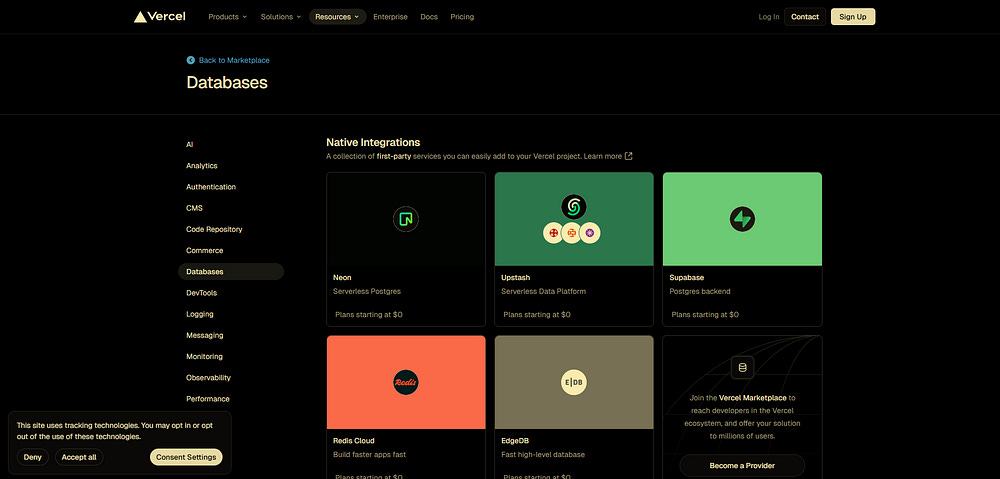Select the Code Repository category
This screenshot has width=1000, height=479.
coord(214,229)
